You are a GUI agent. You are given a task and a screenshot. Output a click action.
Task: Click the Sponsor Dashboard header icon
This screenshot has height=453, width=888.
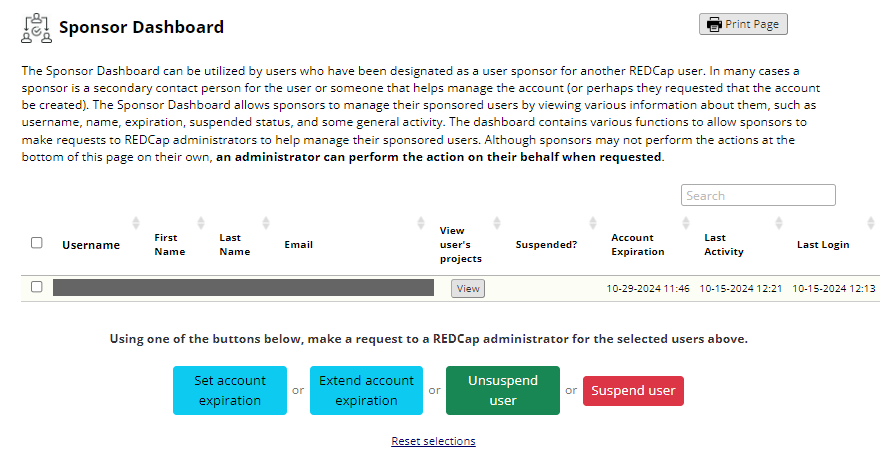tap(34, 28)
